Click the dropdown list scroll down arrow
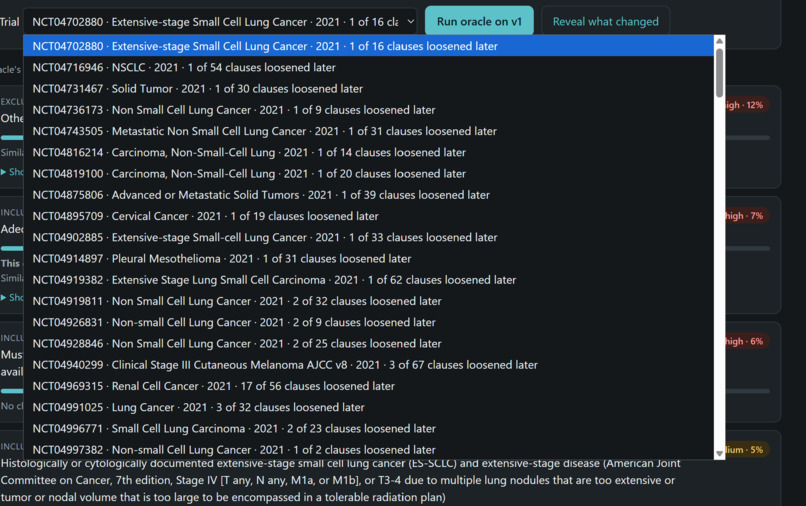 coord(720,454)
